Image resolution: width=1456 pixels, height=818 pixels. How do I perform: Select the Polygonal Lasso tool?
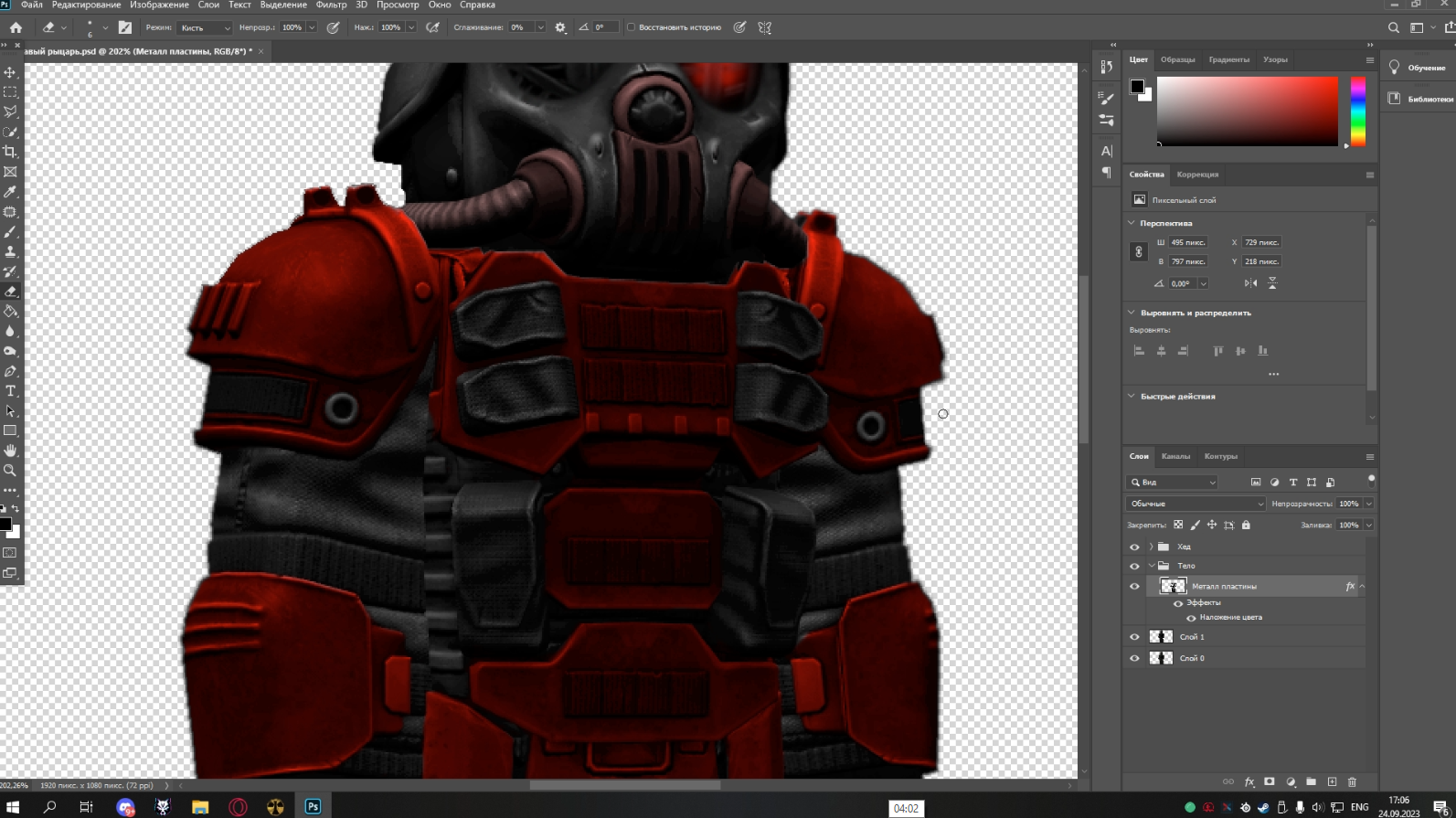(x=10, y=112)
